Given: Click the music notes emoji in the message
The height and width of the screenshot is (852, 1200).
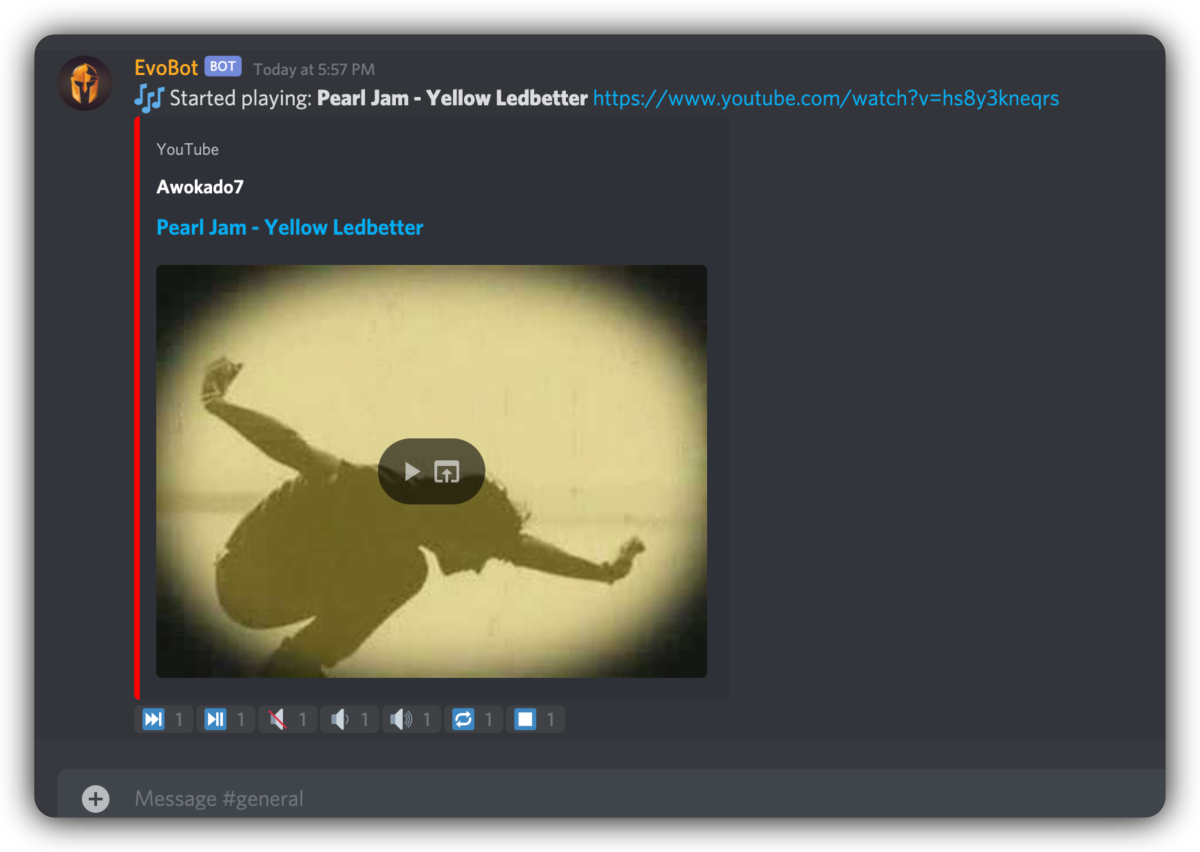Looking at the screenshot, I should click(147, 98).
